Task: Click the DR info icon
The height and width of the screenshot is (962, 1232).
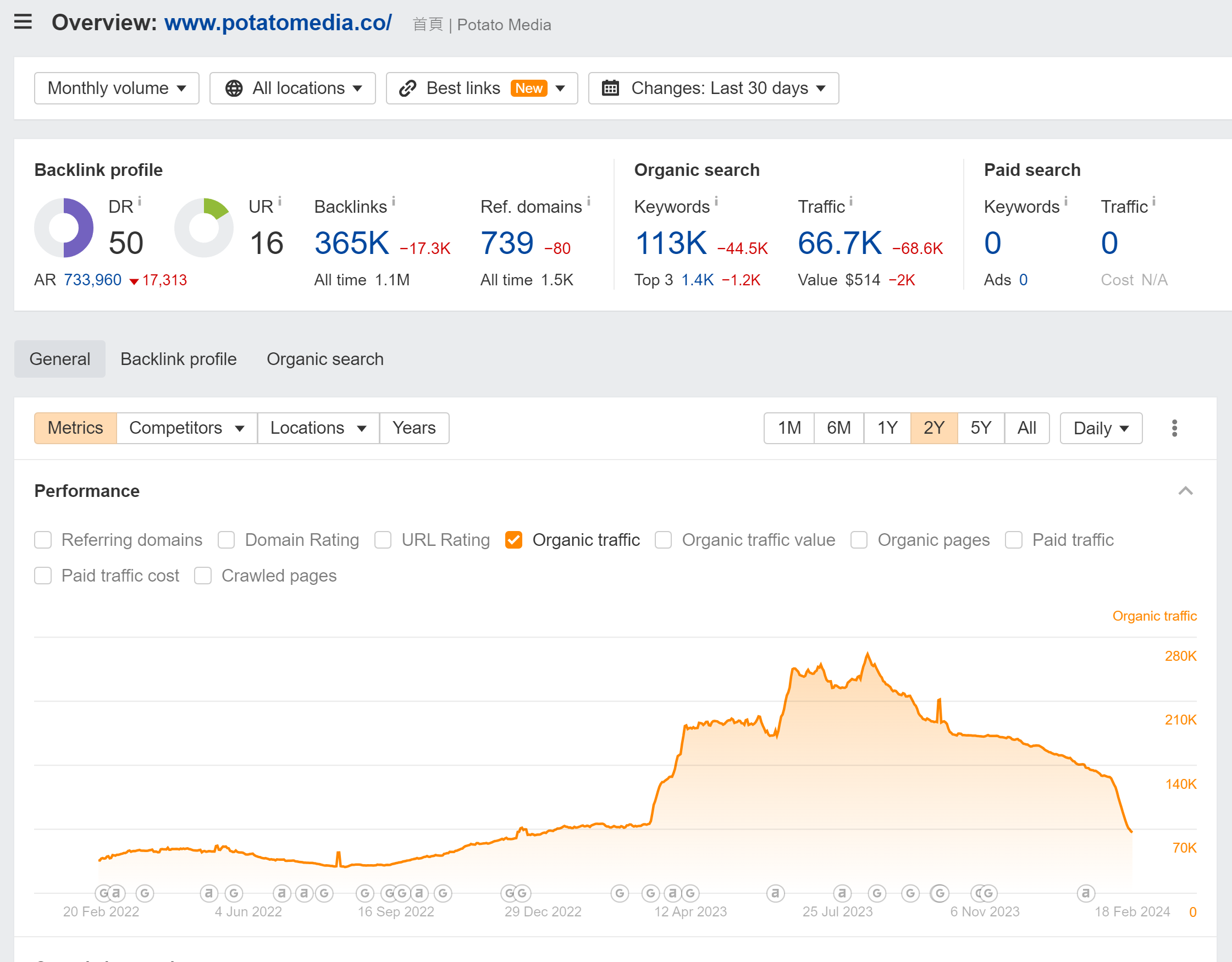Action: point(140,201)
